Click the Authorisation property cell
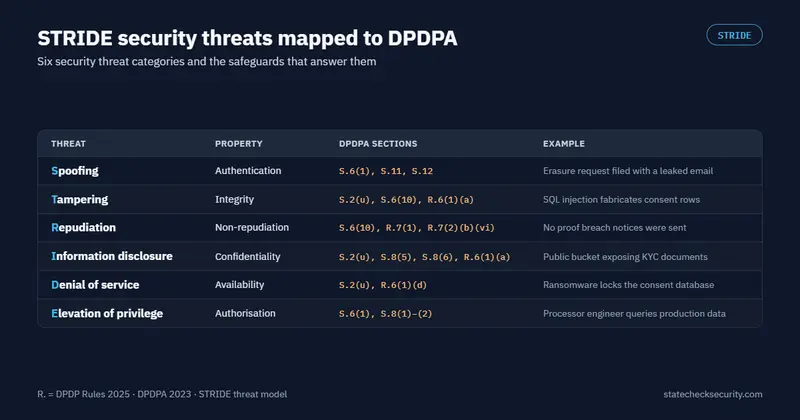The image size is (800, 420). coord(245,313)
